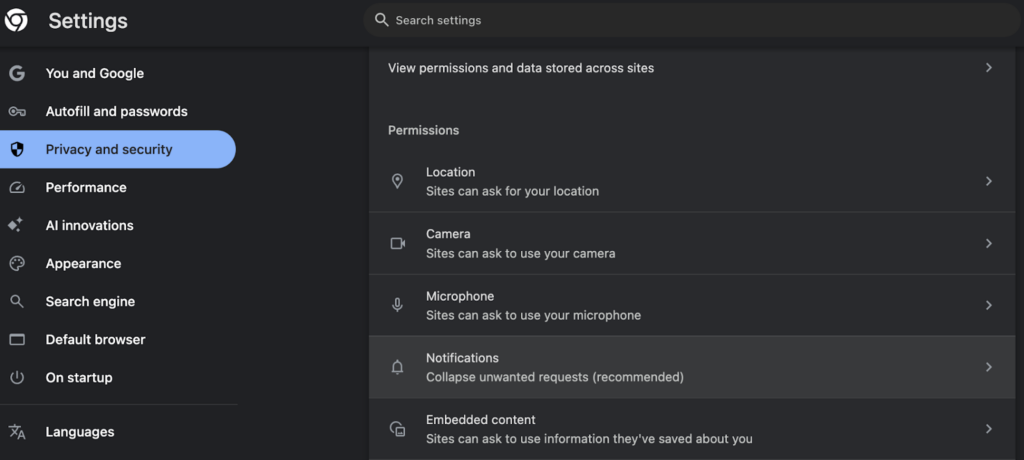This screenshot has width=1024, height=460.
Task: Expand chevron for View permissions and data
Action: [989, 67]
